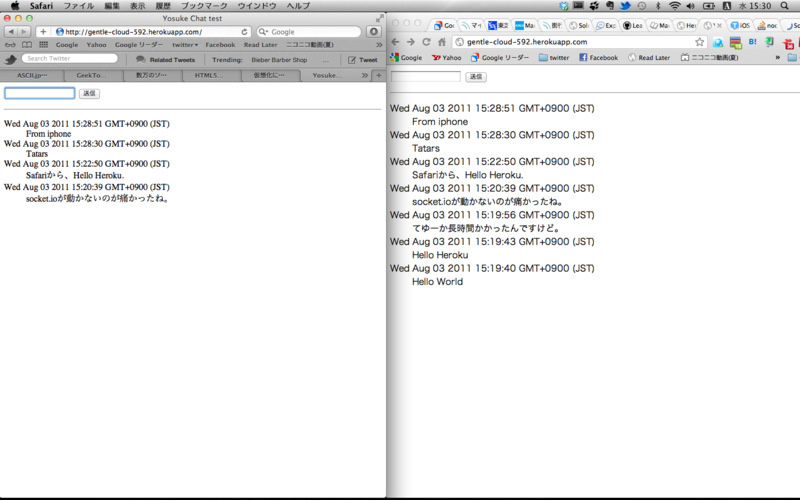Reload the page in Chrome

pyautogui.click(x=427, y=42)
